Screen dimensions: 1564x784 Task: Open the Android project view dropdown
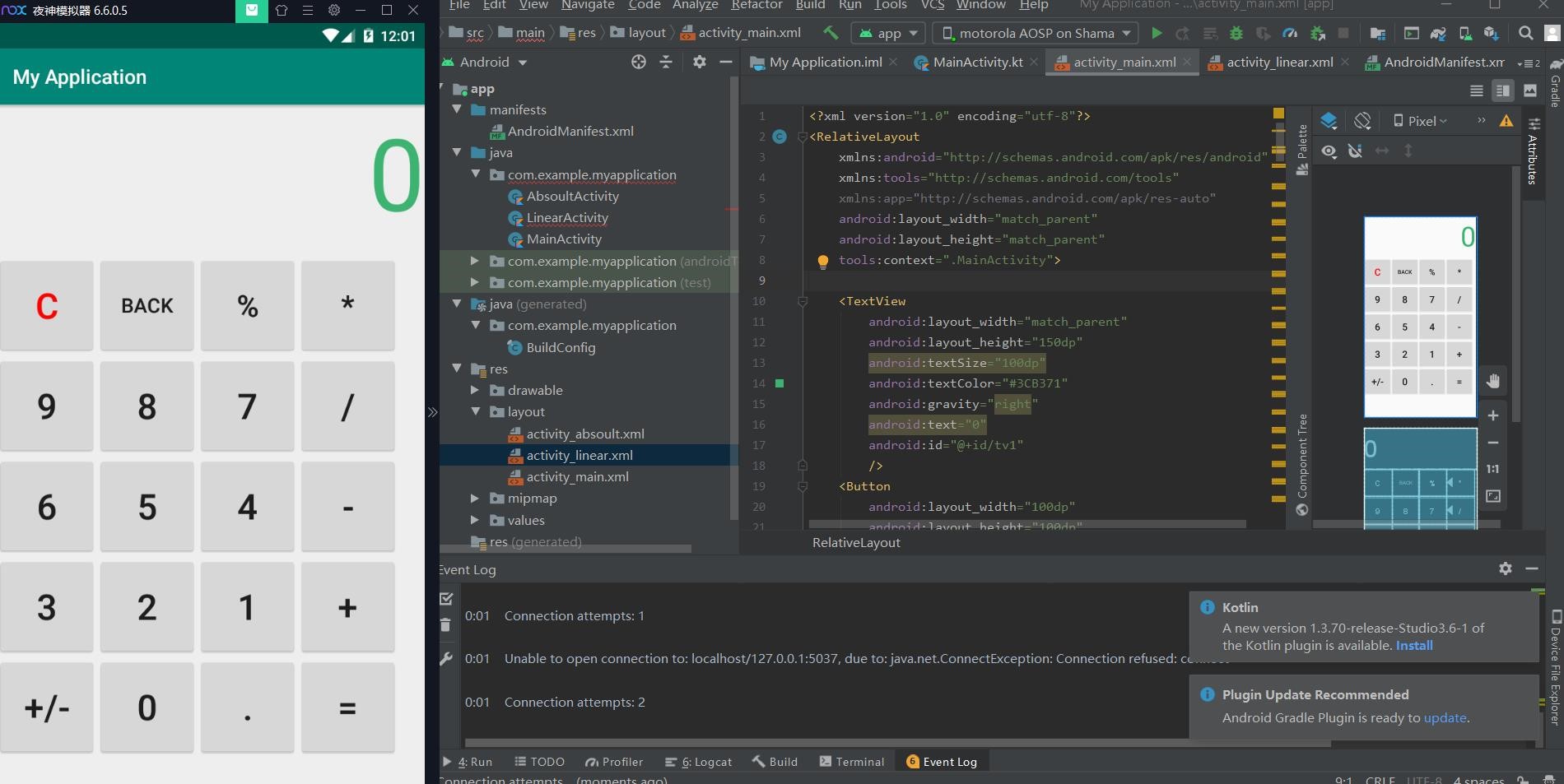click(x=485, y=62)
